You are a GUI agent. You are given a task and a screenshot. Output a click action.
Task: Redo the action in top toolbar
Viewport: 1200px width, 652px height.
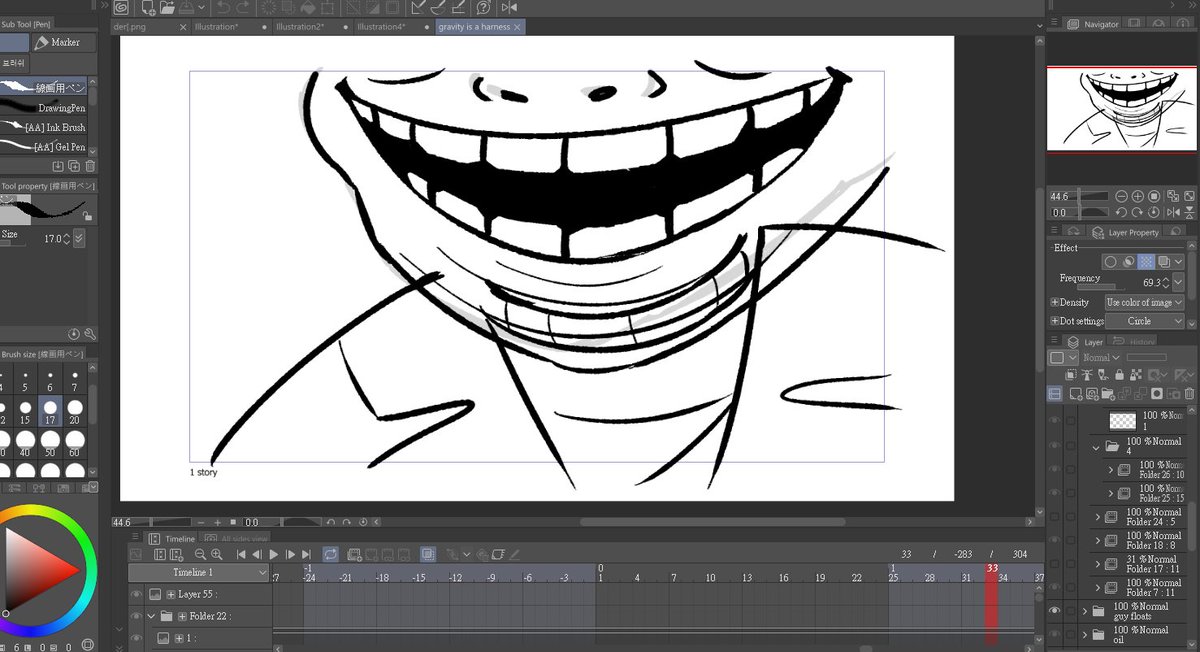(244, 7)
